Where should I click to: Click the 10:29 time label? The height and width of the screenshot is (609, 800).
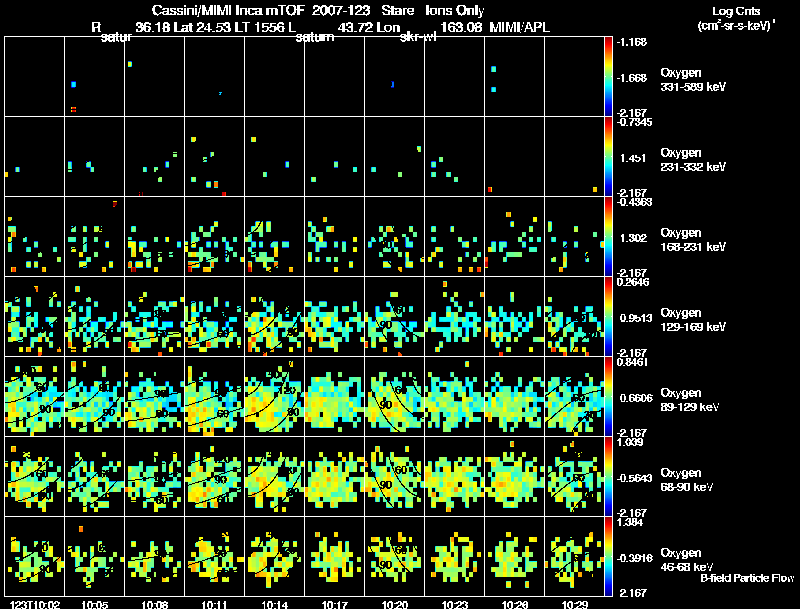(x=575, y=604)
